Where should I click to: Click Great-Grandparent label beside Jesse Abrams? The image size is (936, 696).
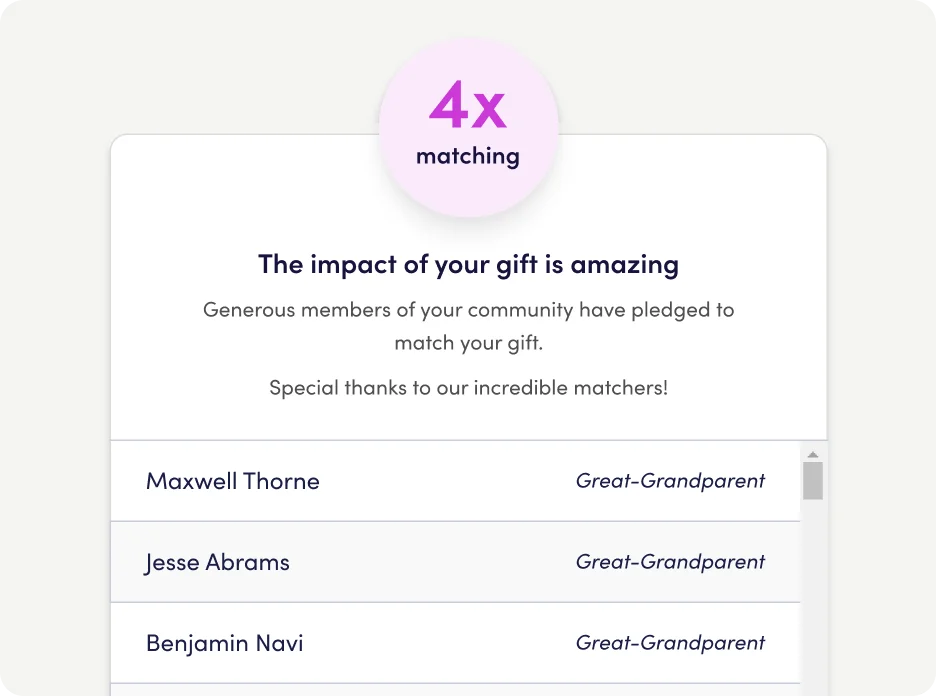point(670,562)
